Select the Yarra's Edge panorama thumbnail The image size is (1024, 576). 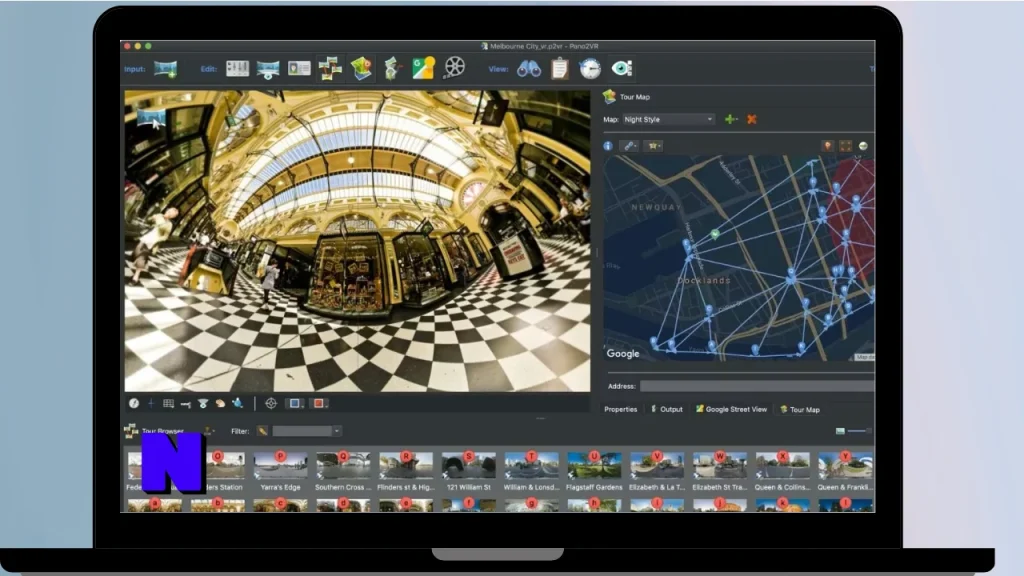(280, 470)
